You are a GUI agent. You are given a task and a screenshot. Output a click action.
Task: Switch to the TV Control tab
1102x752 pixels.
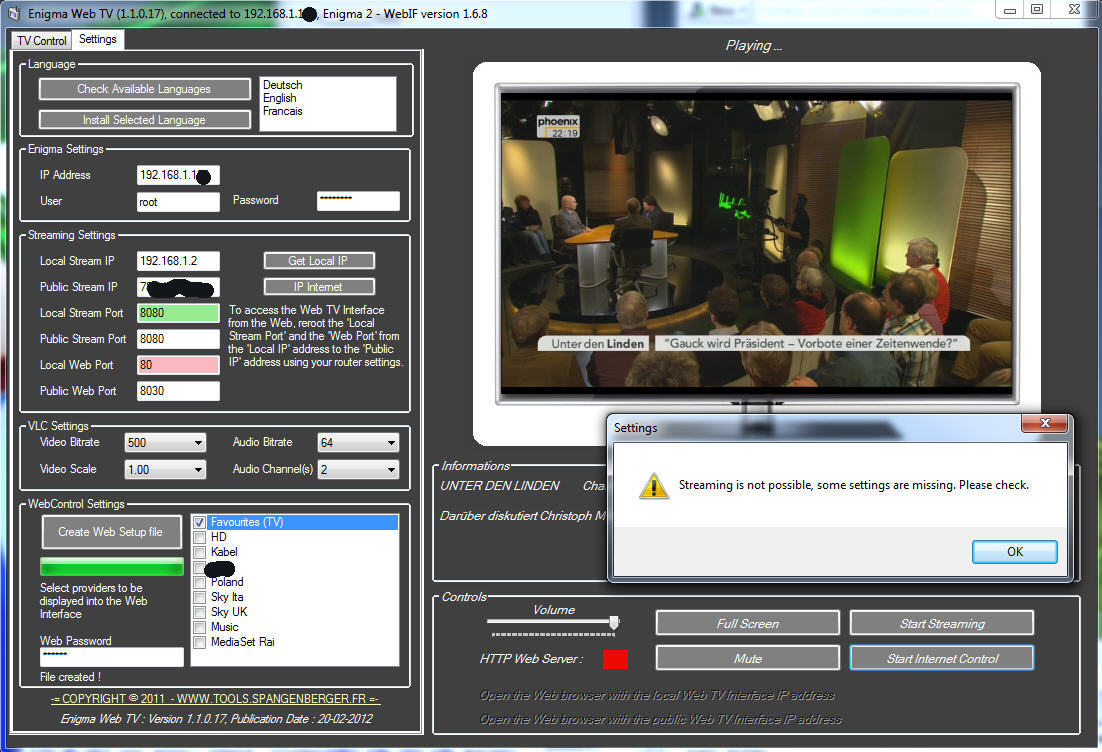[42, 41]
